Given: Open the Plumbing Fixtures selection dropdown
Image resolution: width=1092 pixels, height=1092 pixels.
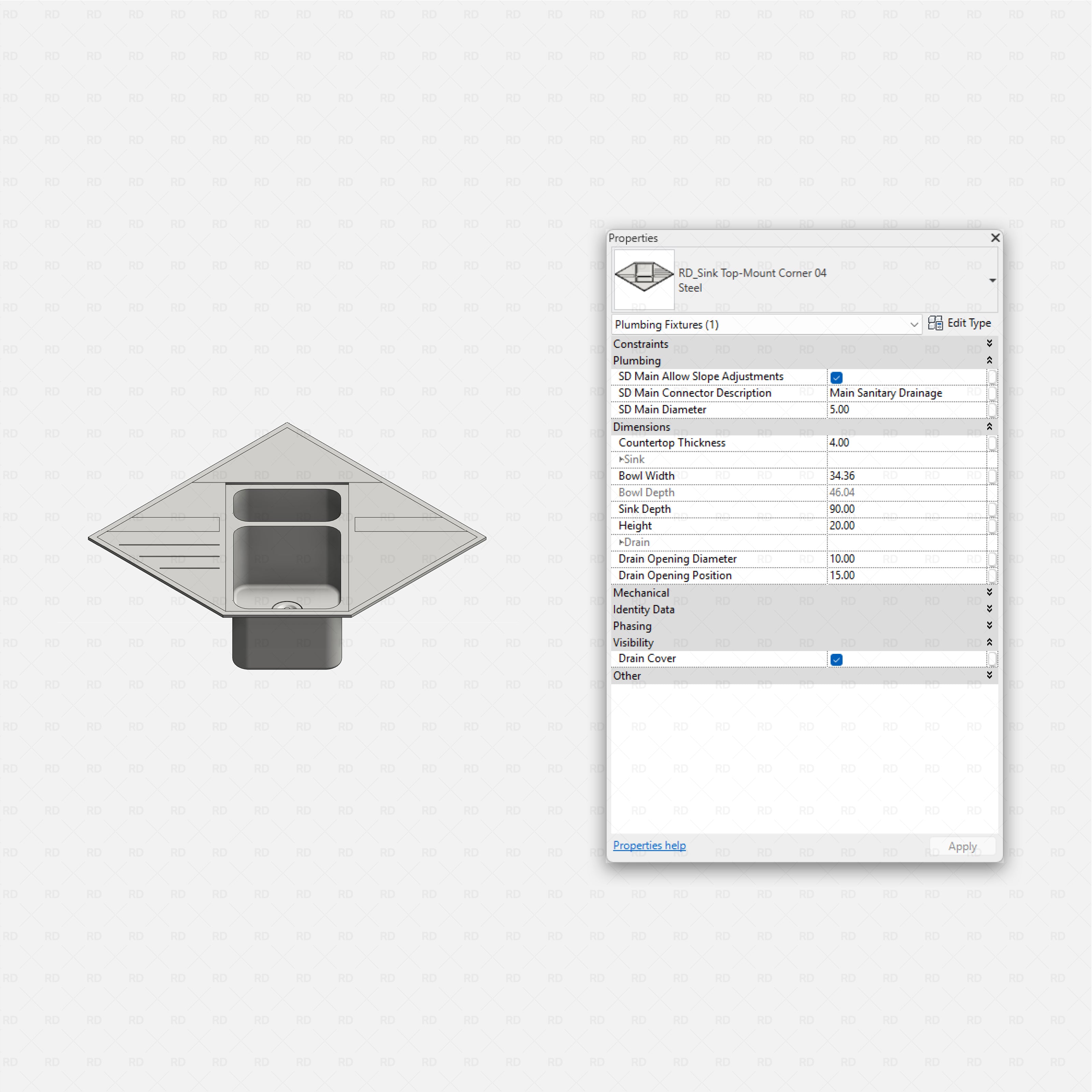Looking at the screenshot, I should tap(914, 325).
